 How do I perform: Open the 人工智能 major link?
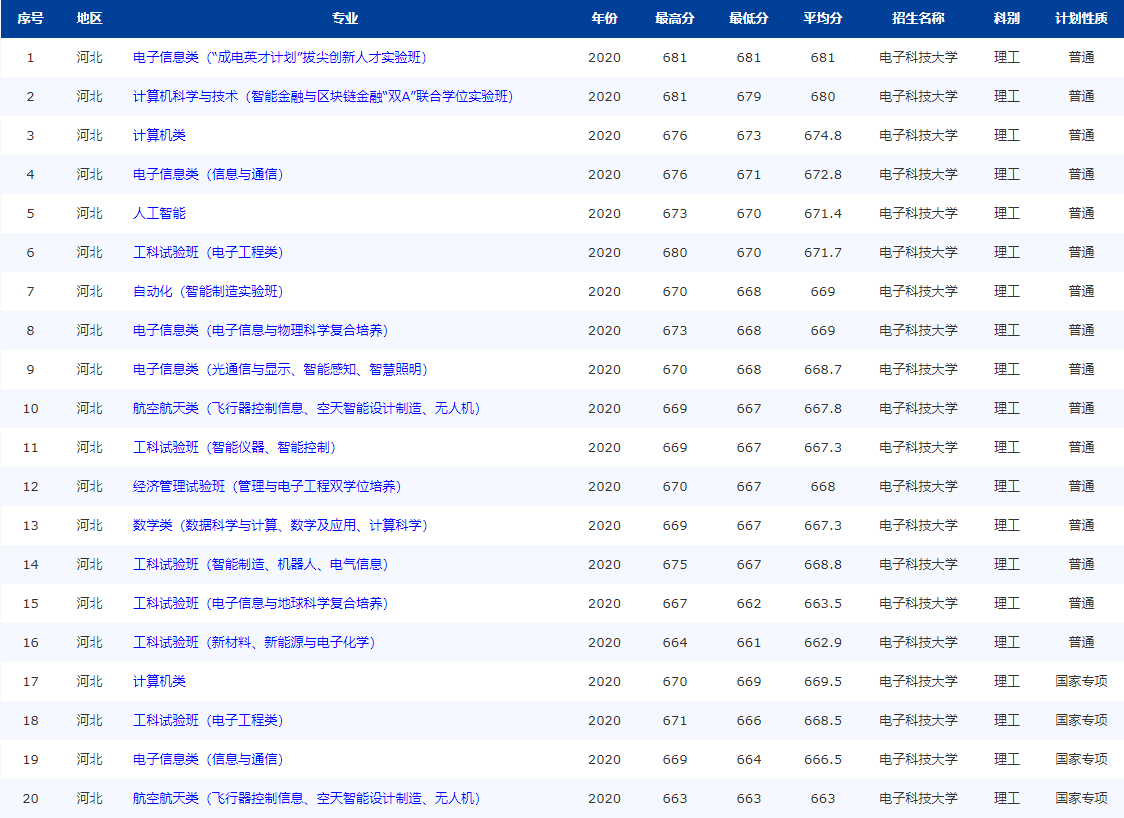pos(159,213)
